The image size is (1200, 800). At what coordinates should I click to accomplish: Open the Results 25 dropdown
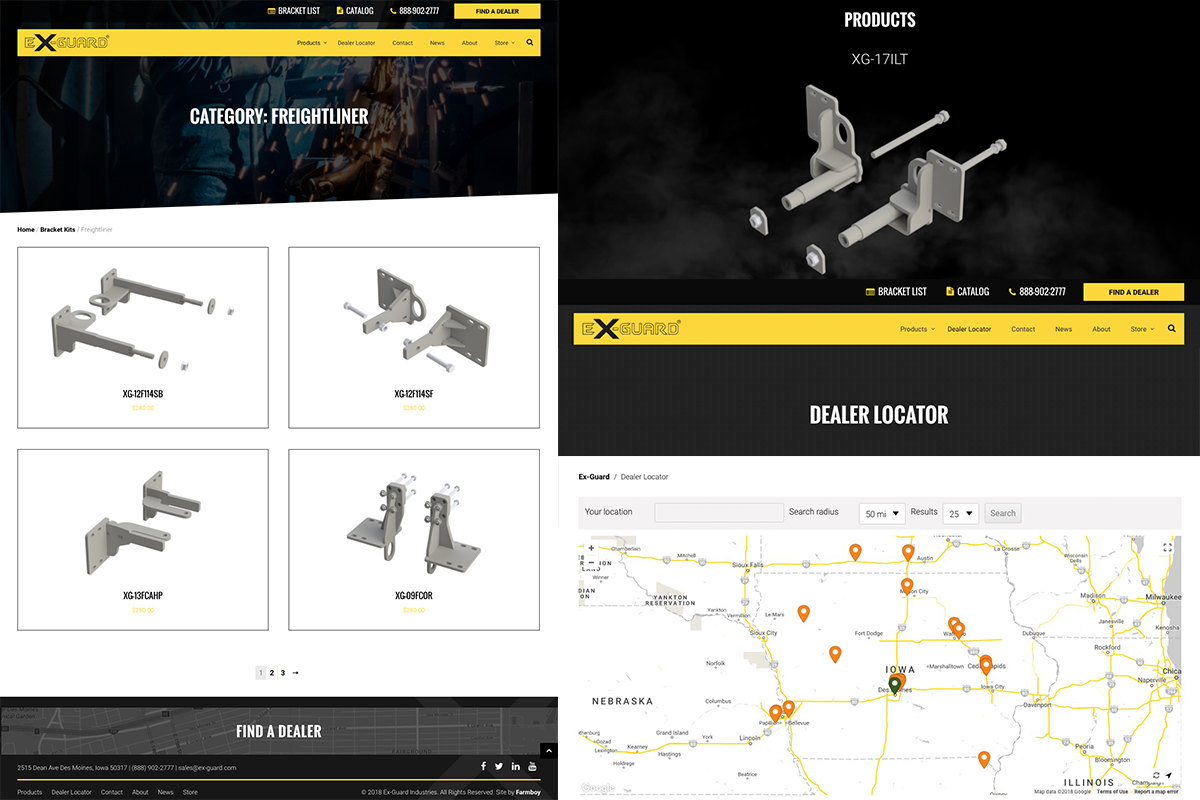point(960,513)
